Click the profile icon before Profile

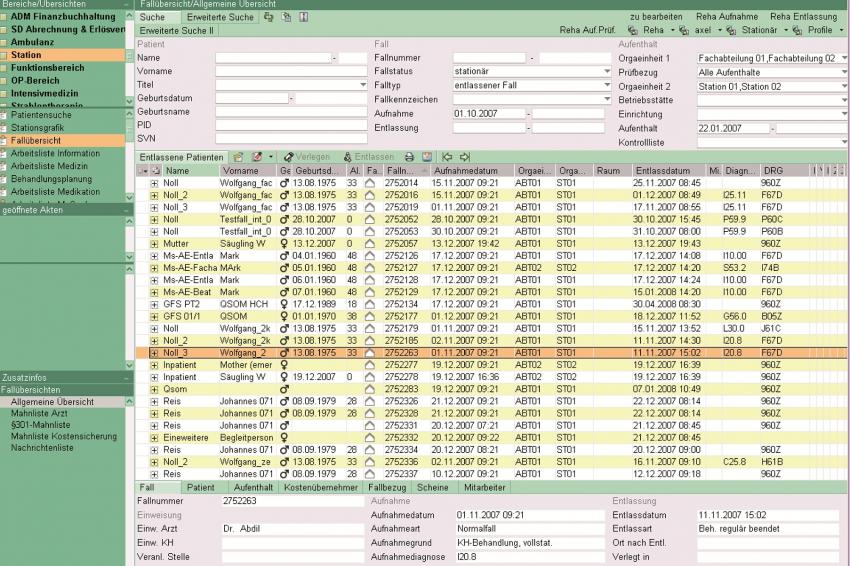click(797, 30)
